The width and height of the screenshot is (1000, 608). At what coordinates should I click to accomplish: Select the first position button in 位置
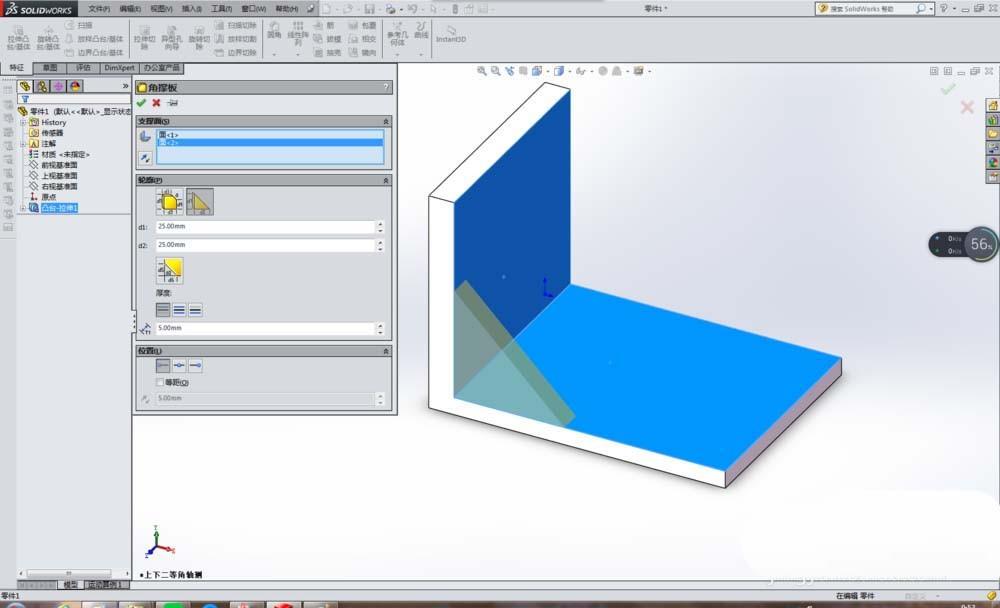tap(162, 365)
